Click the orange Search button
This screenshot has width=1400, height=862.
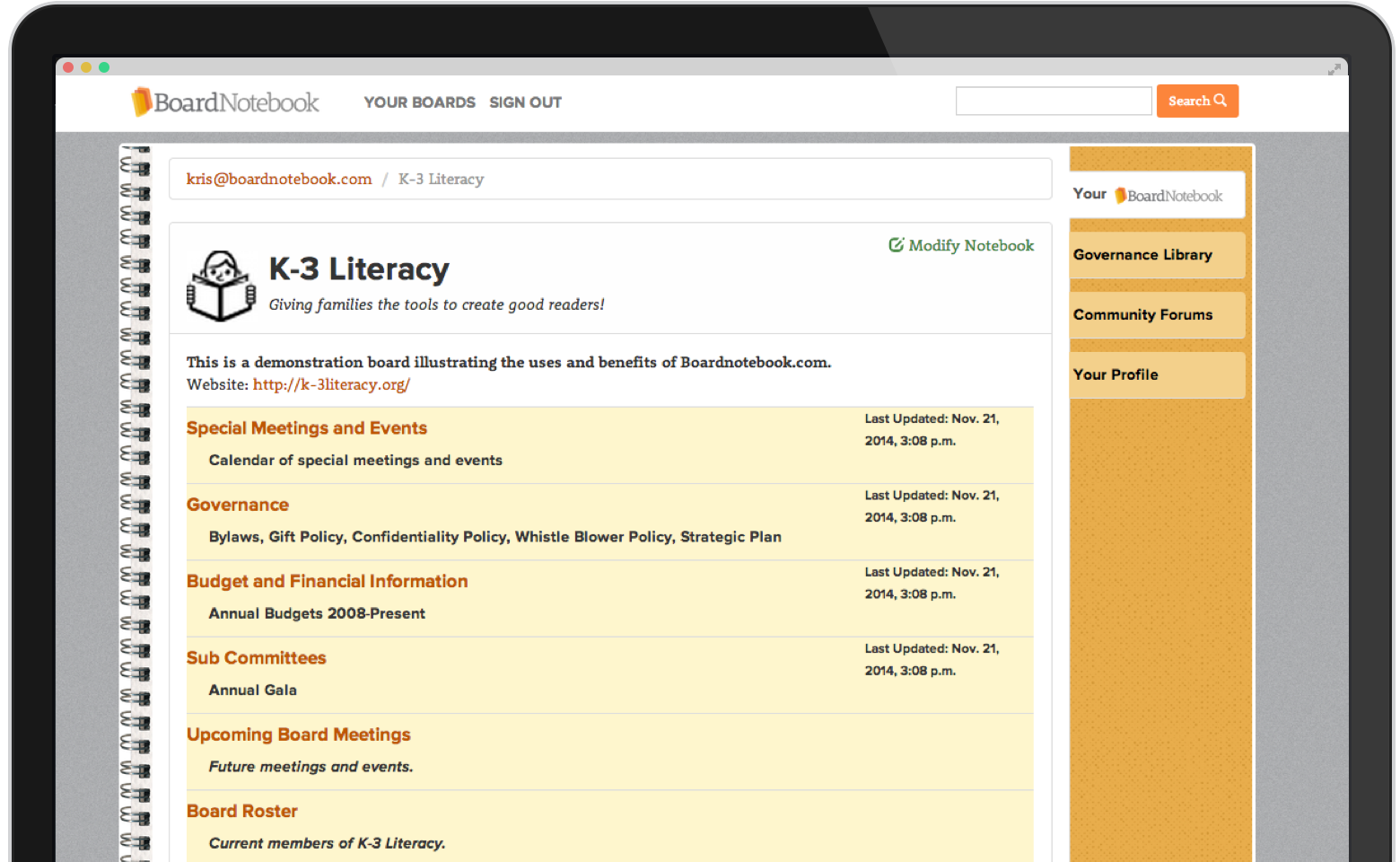tap(1197, 101)
